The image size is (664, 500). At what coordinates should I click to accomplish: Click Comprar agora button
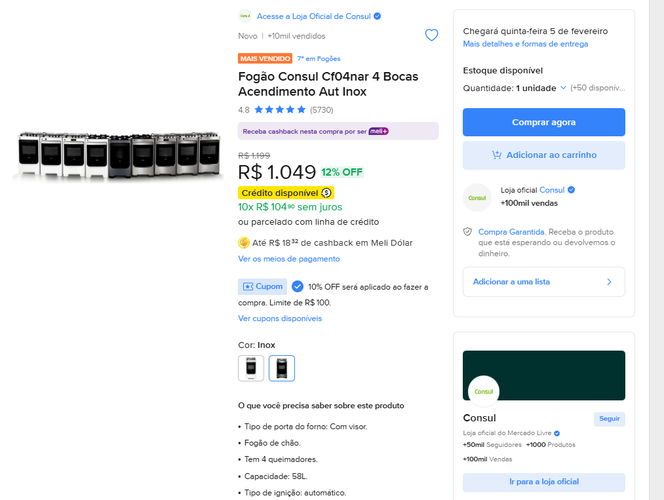pos(544,122)
